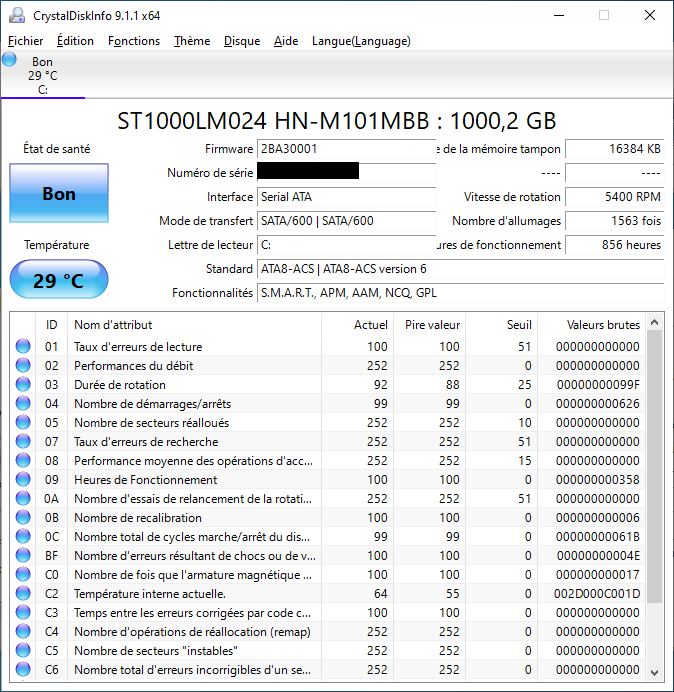Screen dimensions: 674x692
Task: Click raw value 000000000017 in row C0
Action: [x=598, y=575]
